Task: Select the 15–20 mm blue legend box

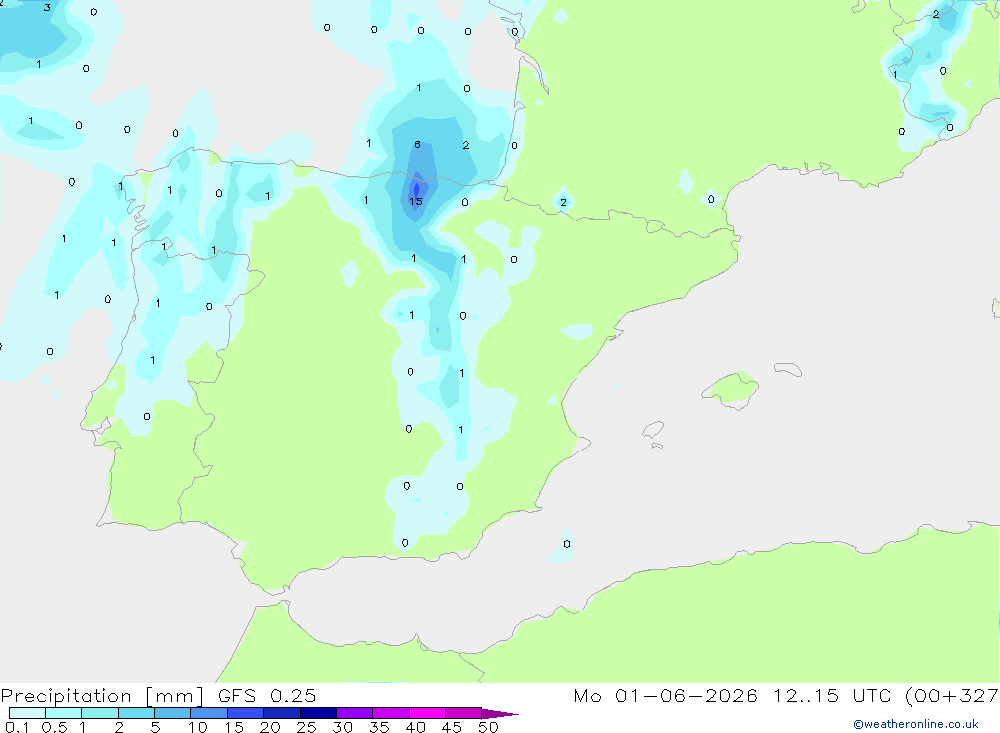Action: 246,713
